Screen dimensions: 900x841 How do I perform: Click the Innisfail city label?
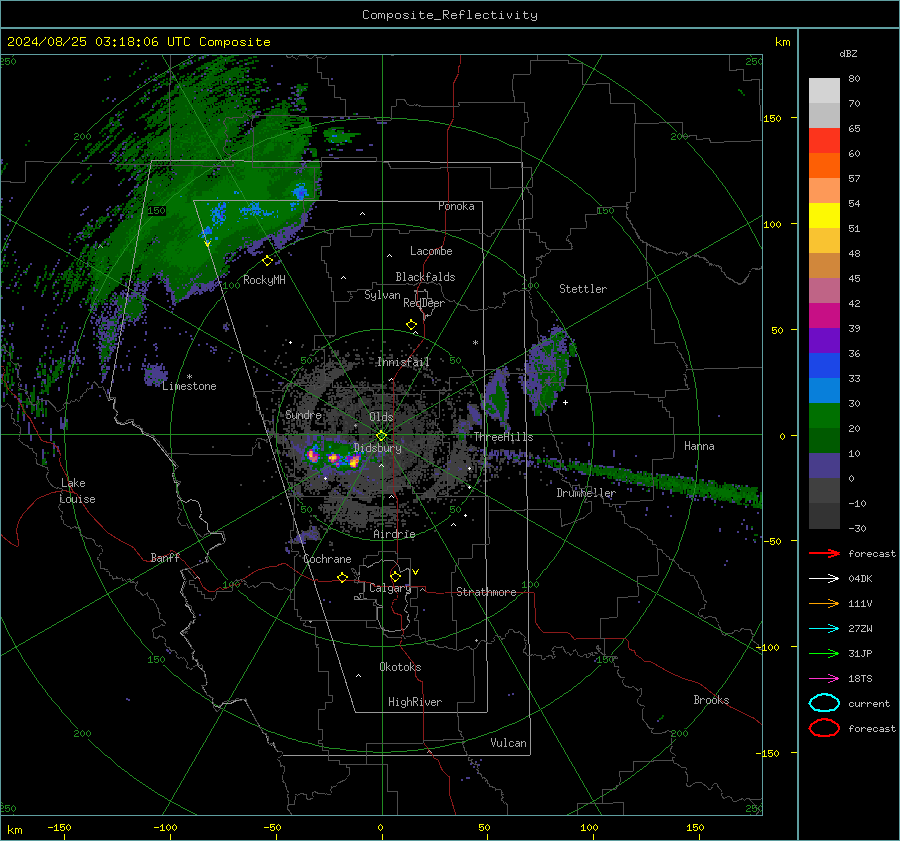[x=403, y=362]
